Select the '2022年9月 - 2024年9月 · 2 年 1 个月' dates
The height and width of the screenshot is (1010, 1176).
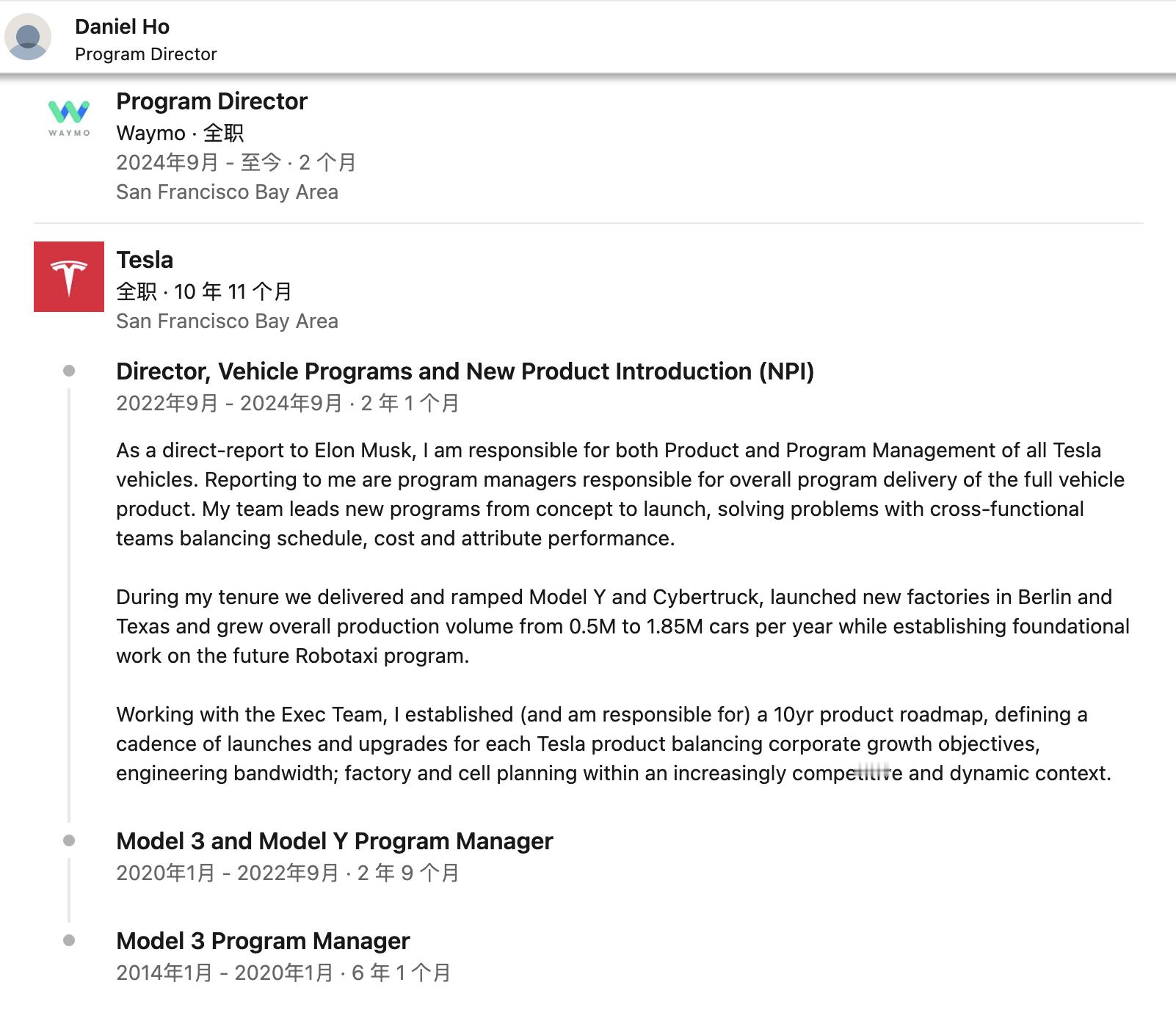coord(288,403)
